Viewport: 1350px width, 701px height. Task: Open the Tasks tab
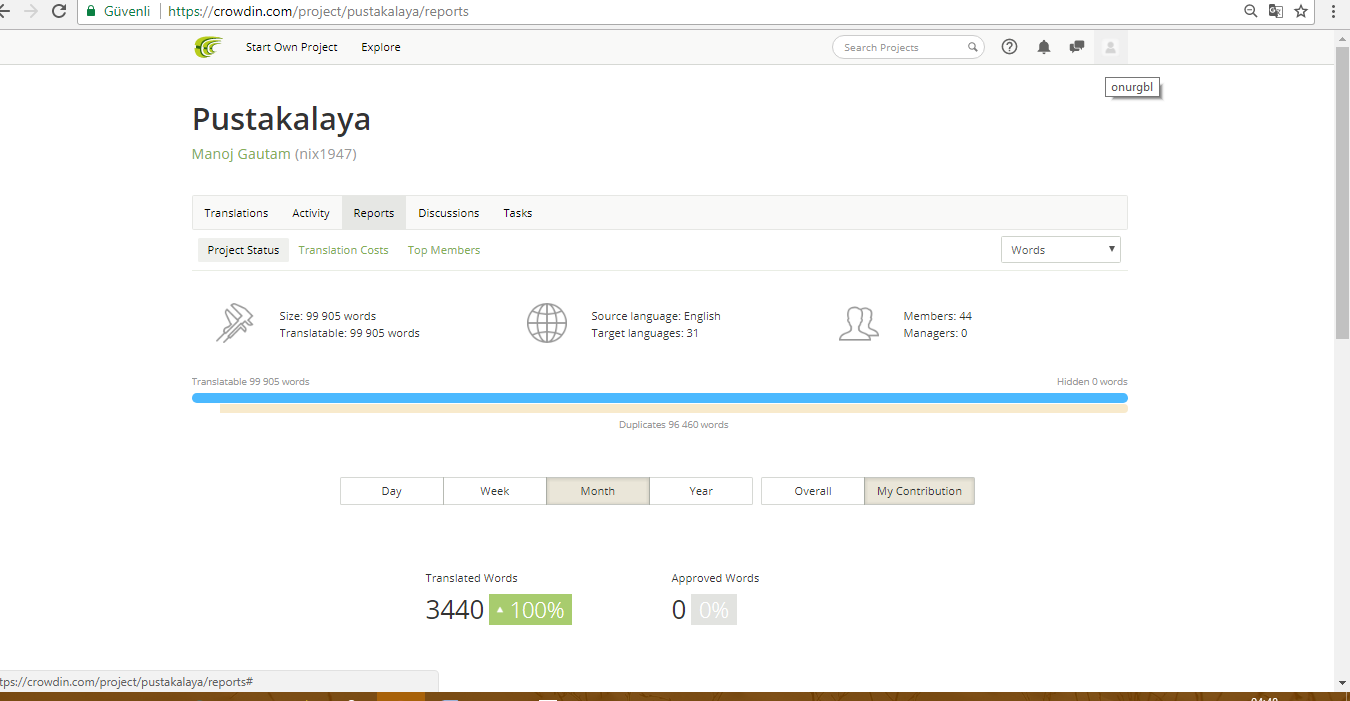518,213
